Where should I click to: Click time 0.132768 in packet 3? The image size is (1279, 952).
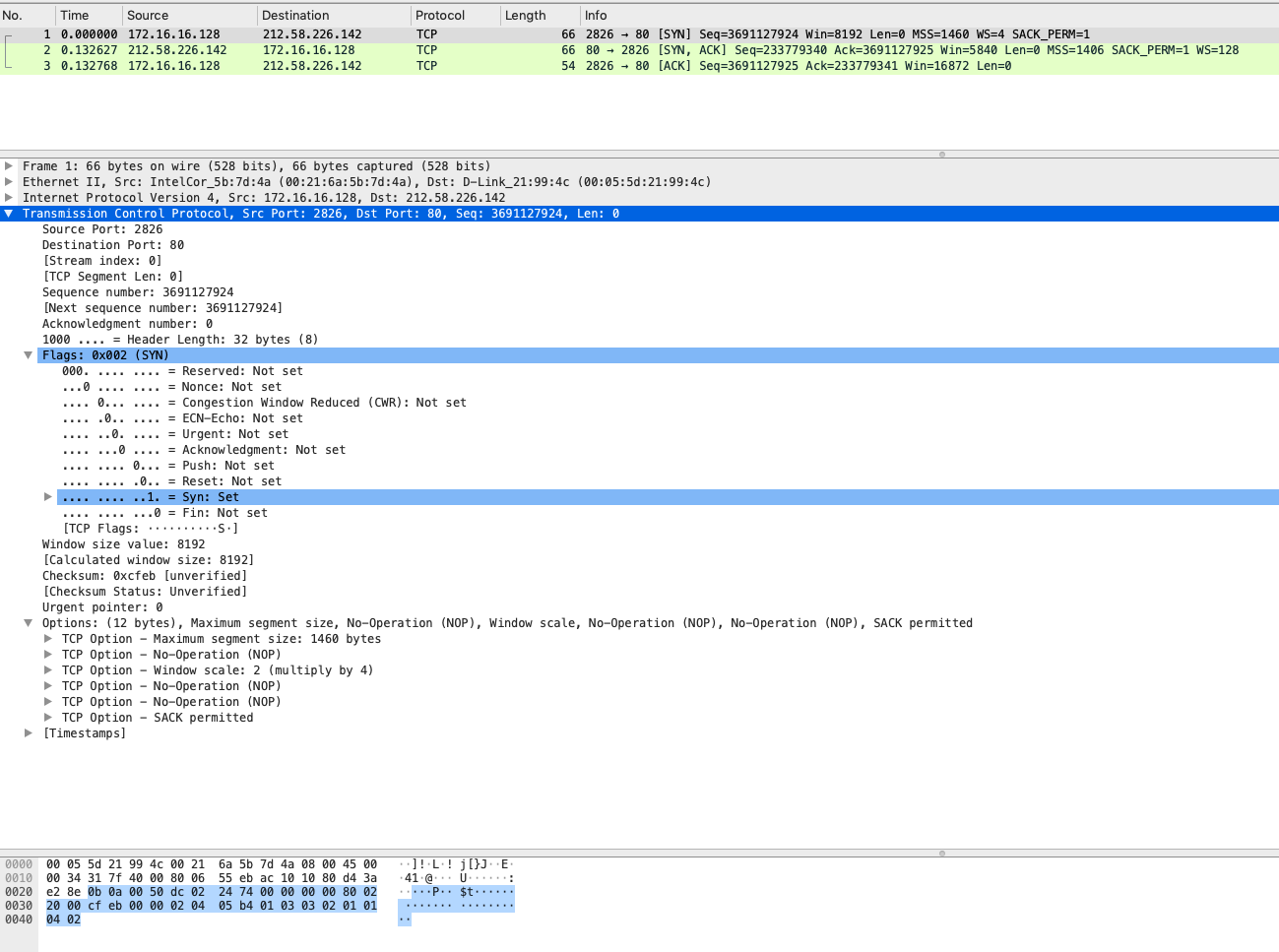coord(89,66)
